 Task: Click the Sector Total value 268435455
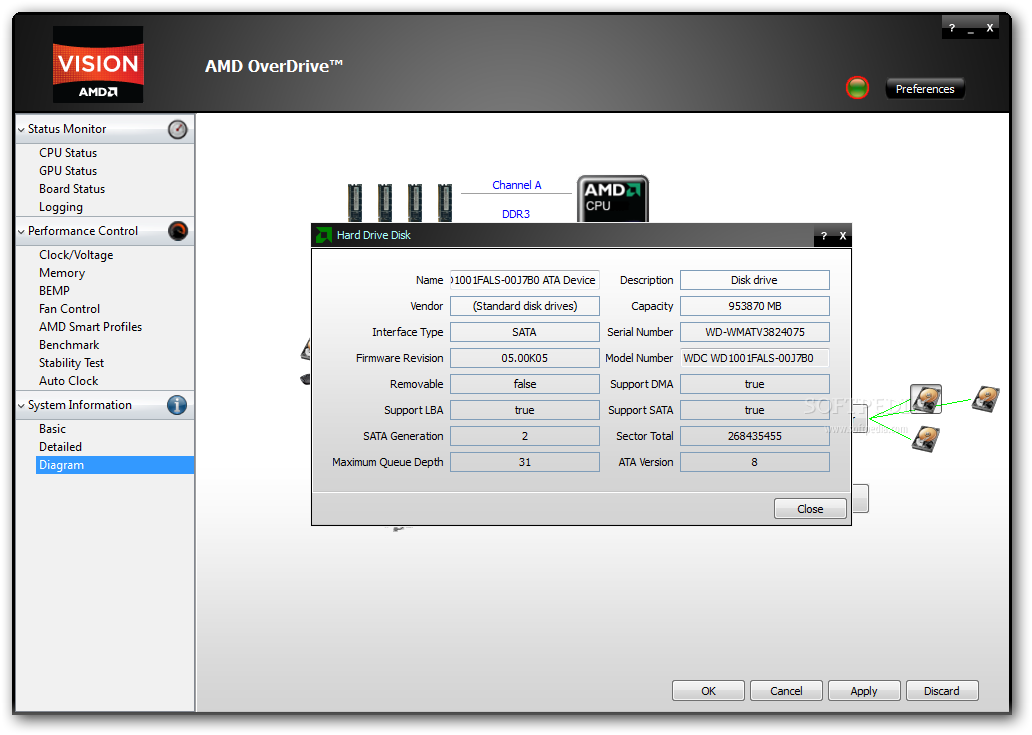(754, 436)
